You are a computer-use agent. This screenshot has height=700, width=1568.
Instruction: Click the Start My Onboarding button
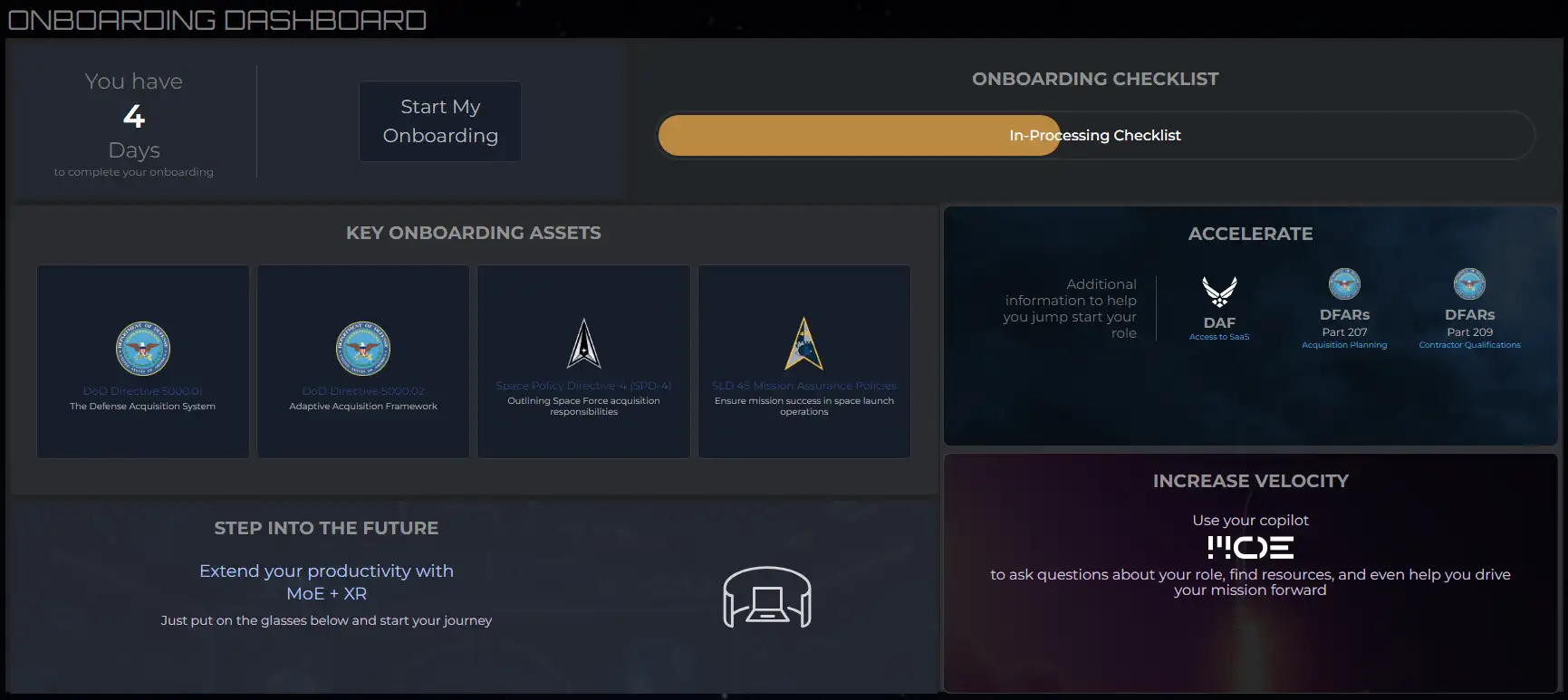(440, 121)
